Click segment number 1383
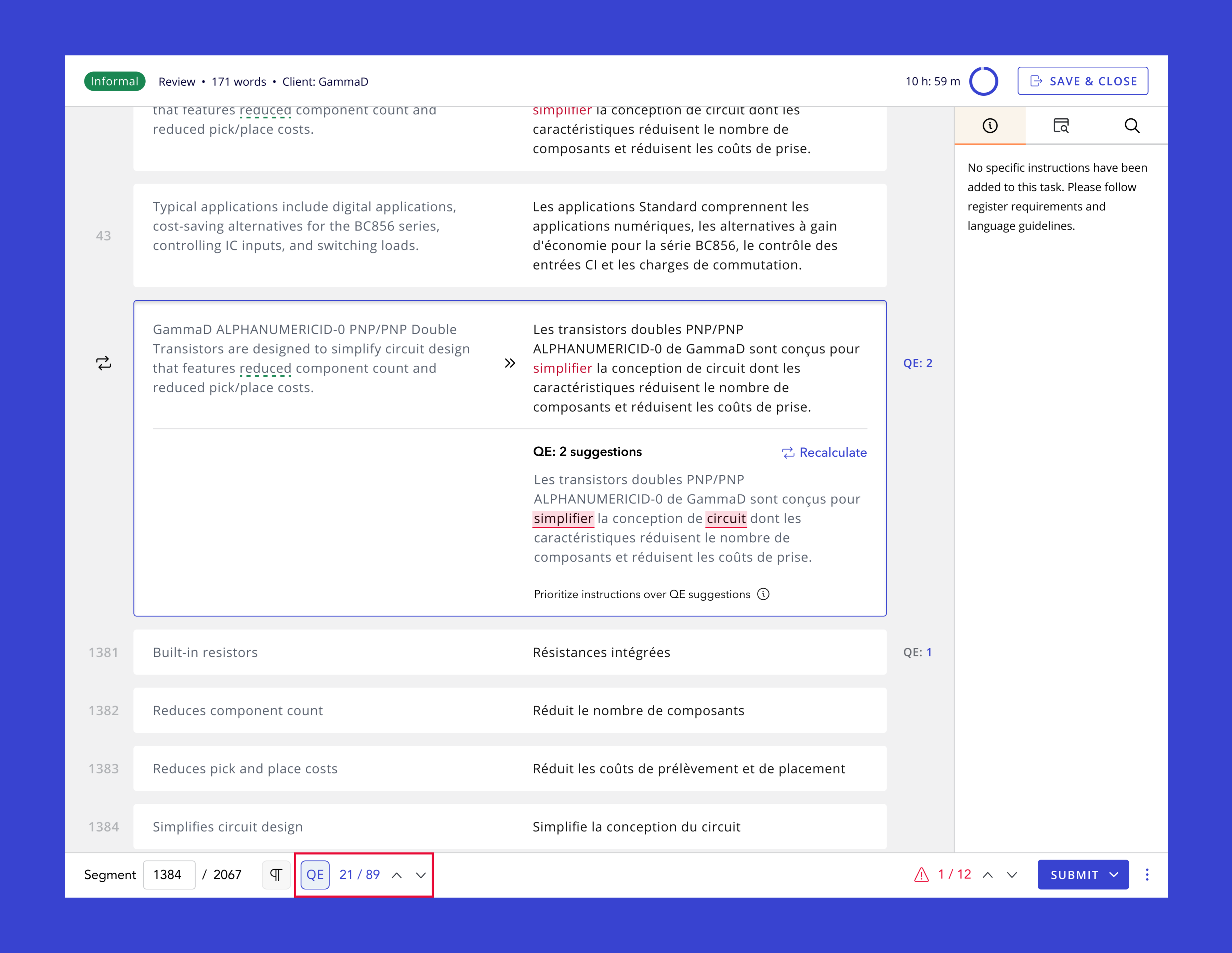Image resolution: width=1232 pixels, height=953 pixels. tap(103, 769)
